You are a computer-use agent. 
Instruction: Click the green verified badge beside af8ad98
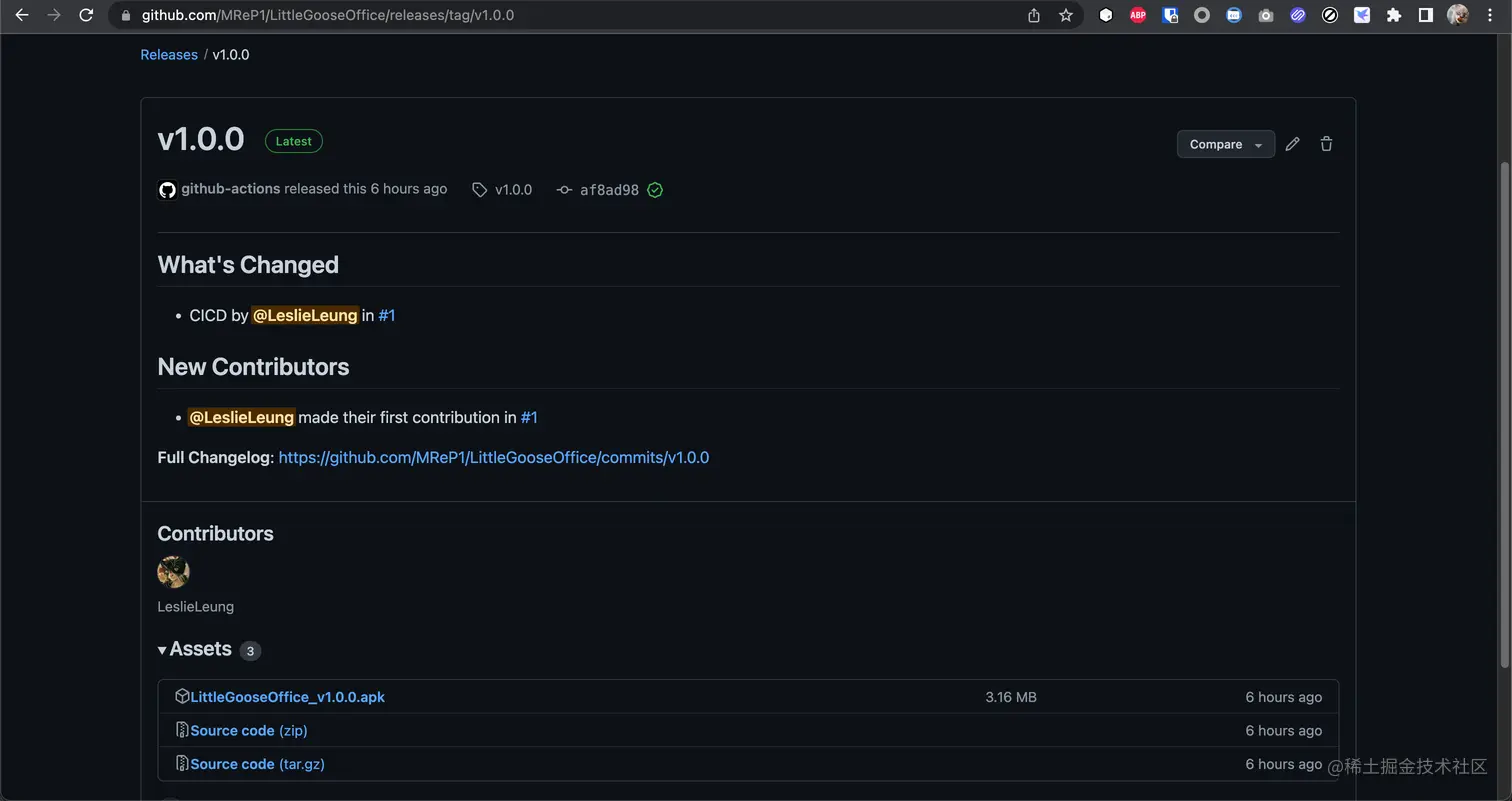coord(655,189)
